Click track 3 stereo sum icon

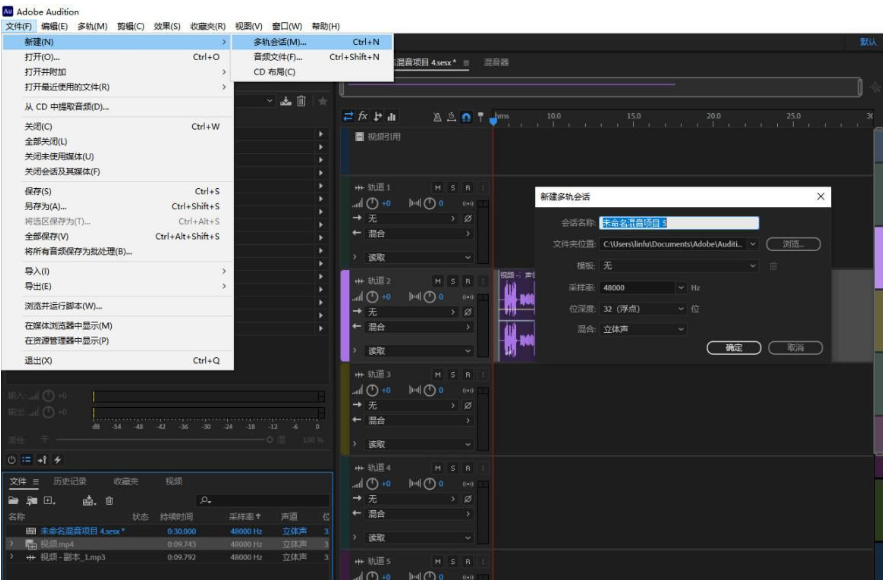(x=467, y=390)
